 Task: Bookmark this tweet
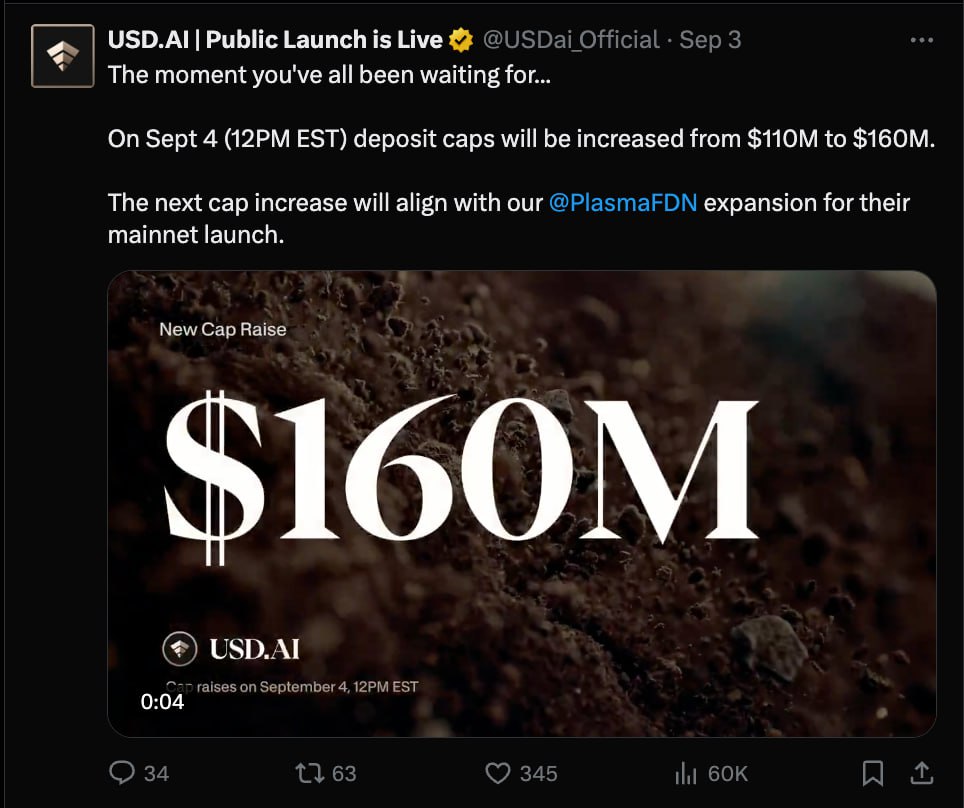[873, 773]
